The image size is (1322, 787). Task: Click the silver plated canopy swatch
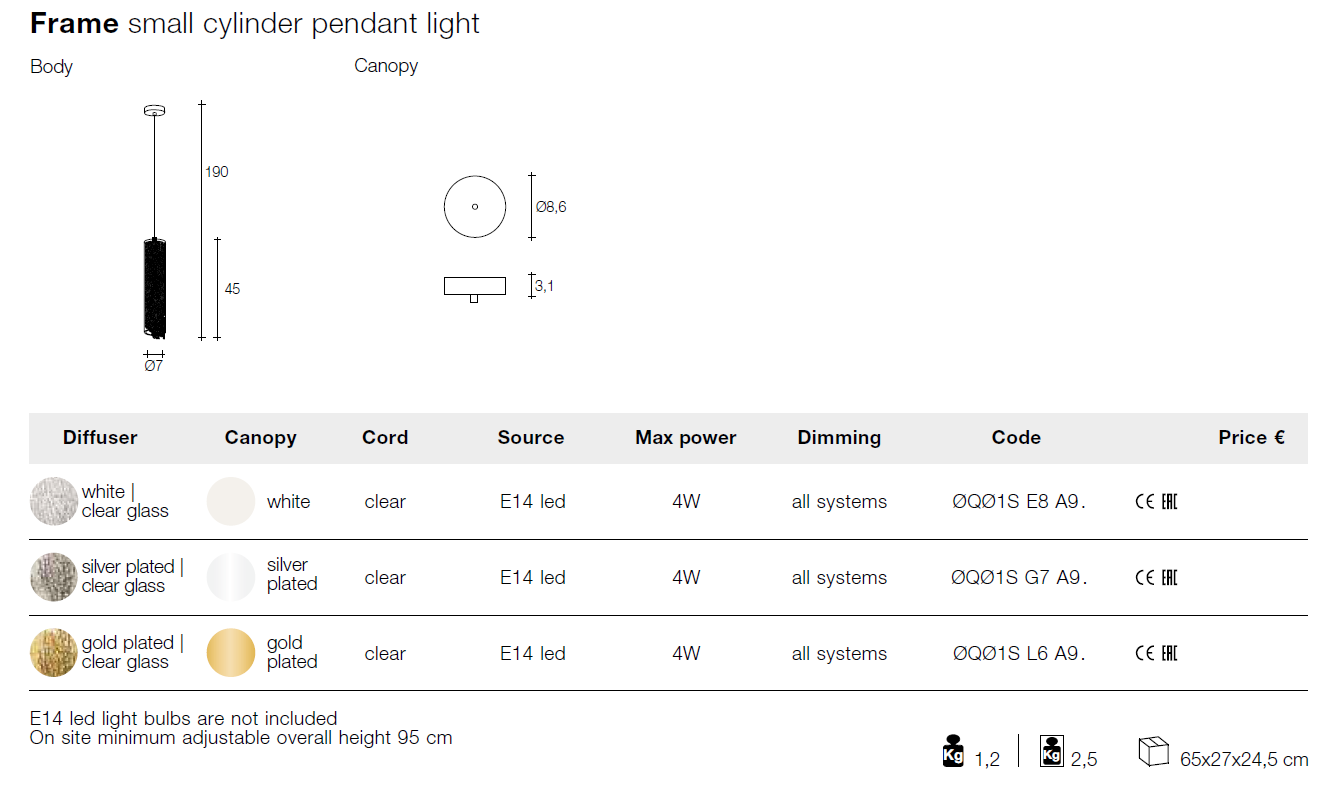click(231, 577)
